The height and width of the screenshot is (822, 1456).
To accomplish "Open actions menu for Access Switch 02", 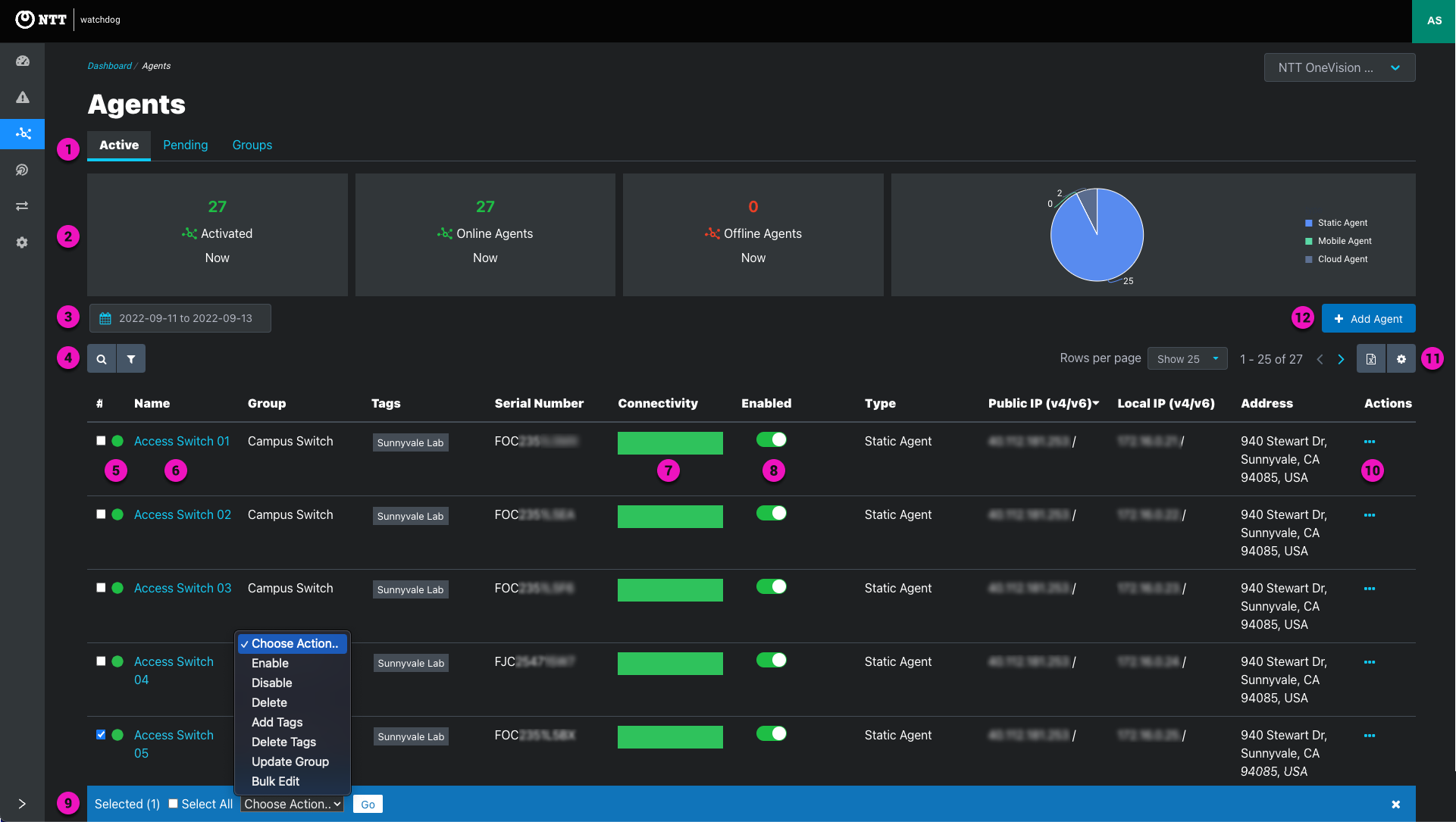I will tap(1370, 515).
